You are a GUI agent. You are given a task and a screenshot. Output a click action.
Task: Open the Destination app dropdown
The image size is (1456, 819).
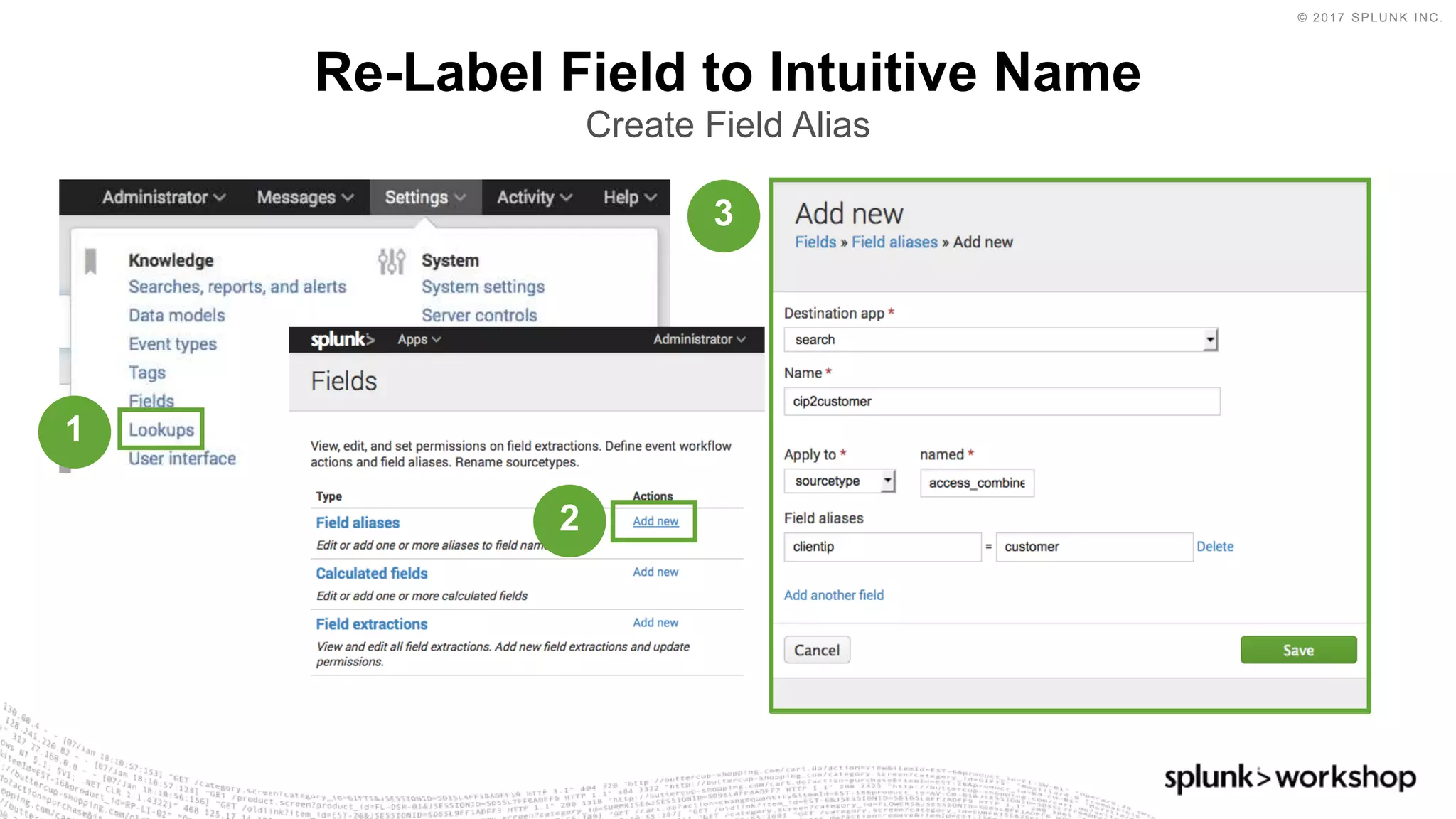point(1001,340)
